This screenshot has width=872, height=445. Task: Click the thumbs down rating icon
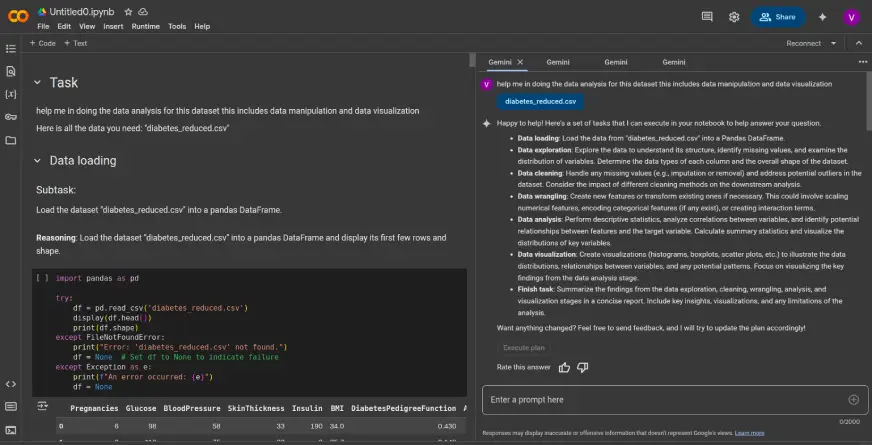pyautogui.click(x=583, y=367)
